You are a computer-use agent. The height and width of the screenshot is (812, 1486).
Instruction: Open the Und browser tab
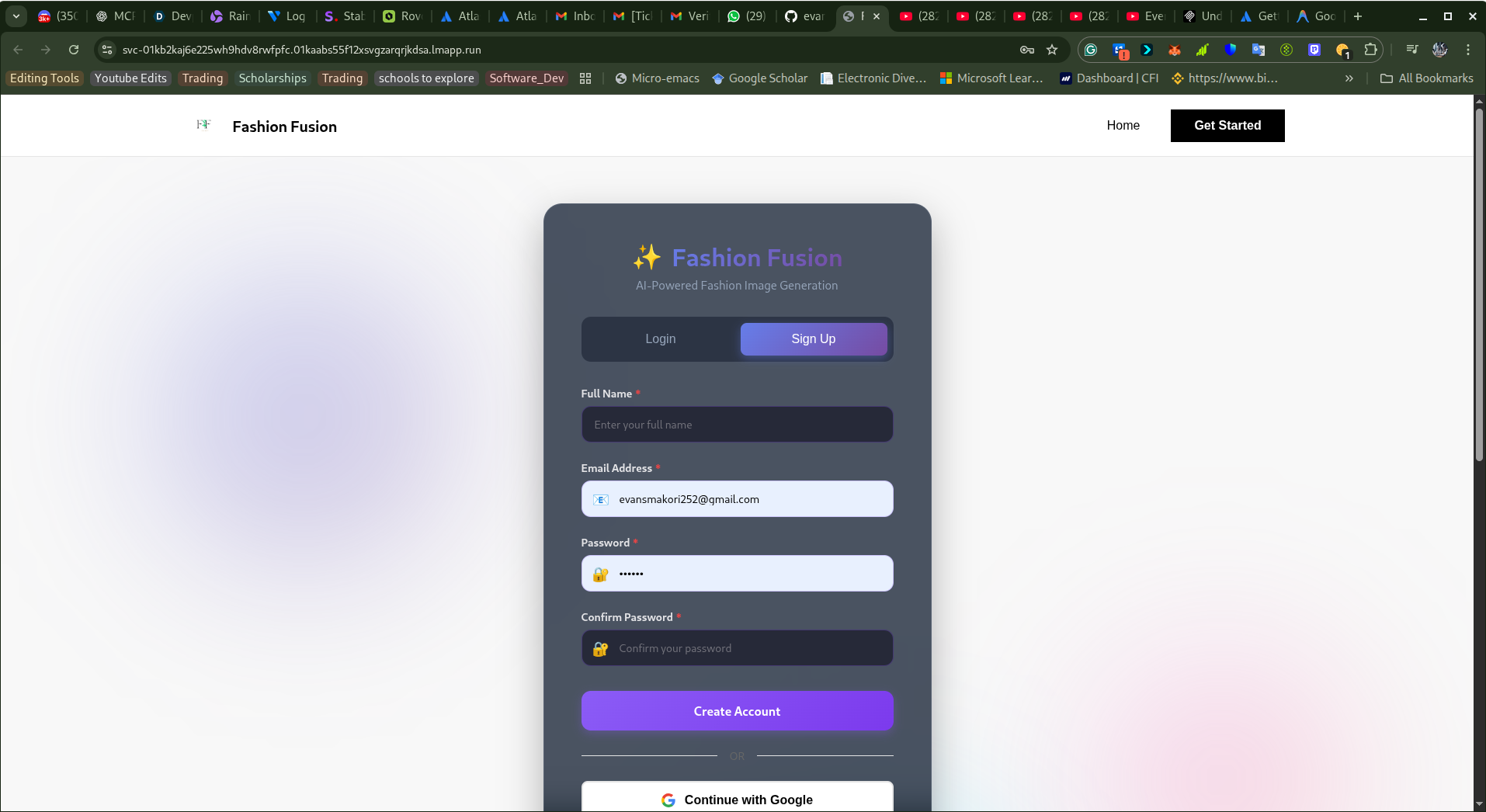1203,16
